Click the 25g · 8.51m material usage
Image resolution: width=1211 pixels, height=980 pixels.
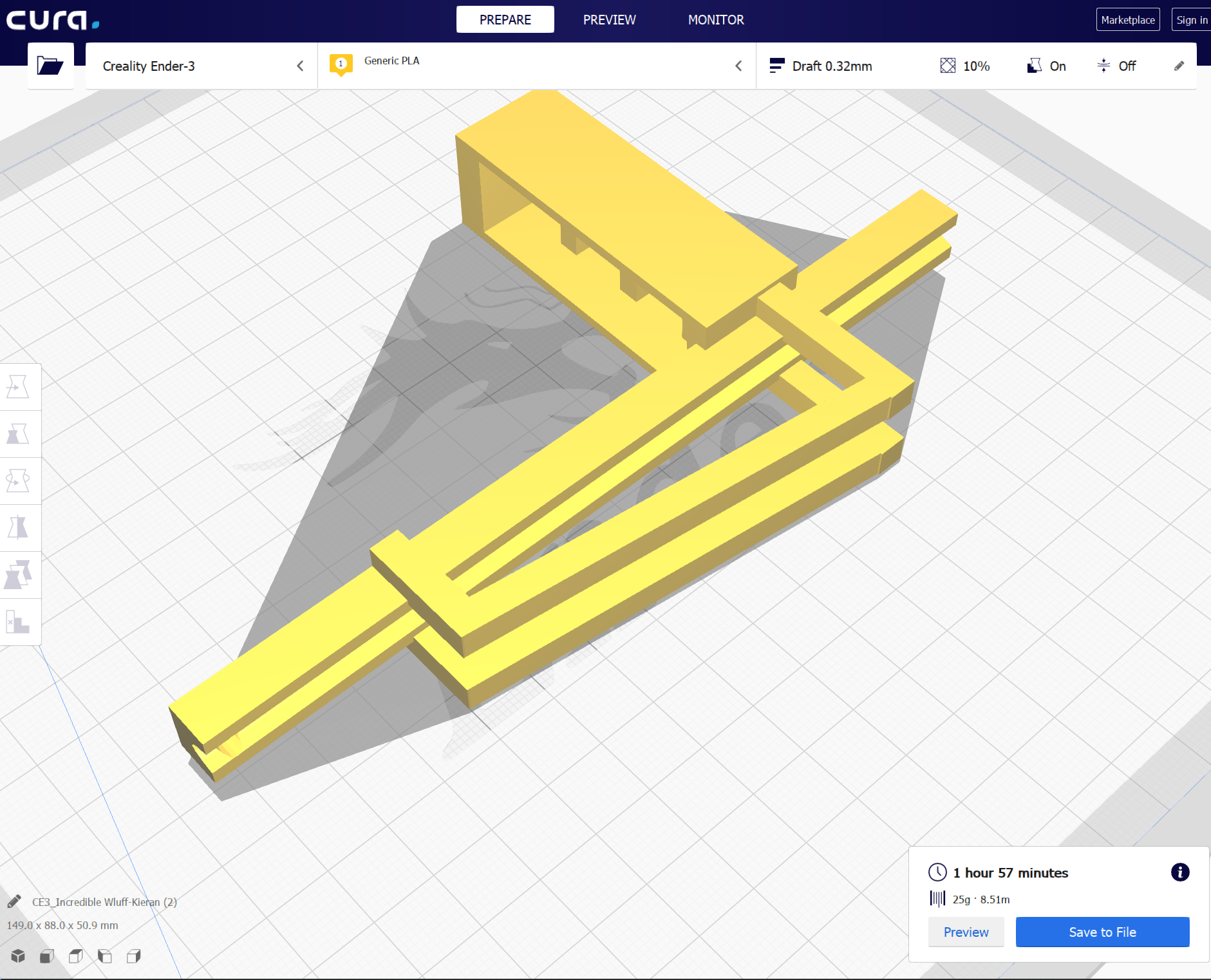pos(981,900)
